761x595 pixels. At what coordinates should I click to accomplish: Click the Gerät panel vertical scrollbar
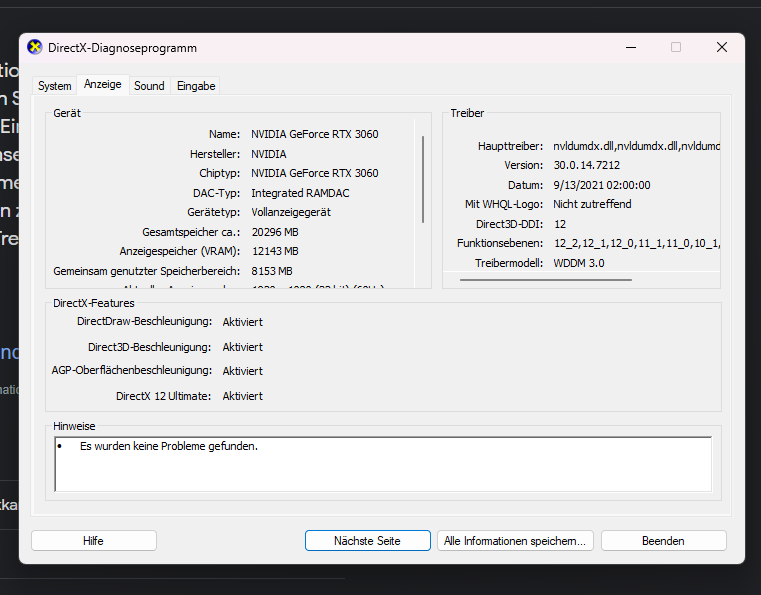coord(423,179)
